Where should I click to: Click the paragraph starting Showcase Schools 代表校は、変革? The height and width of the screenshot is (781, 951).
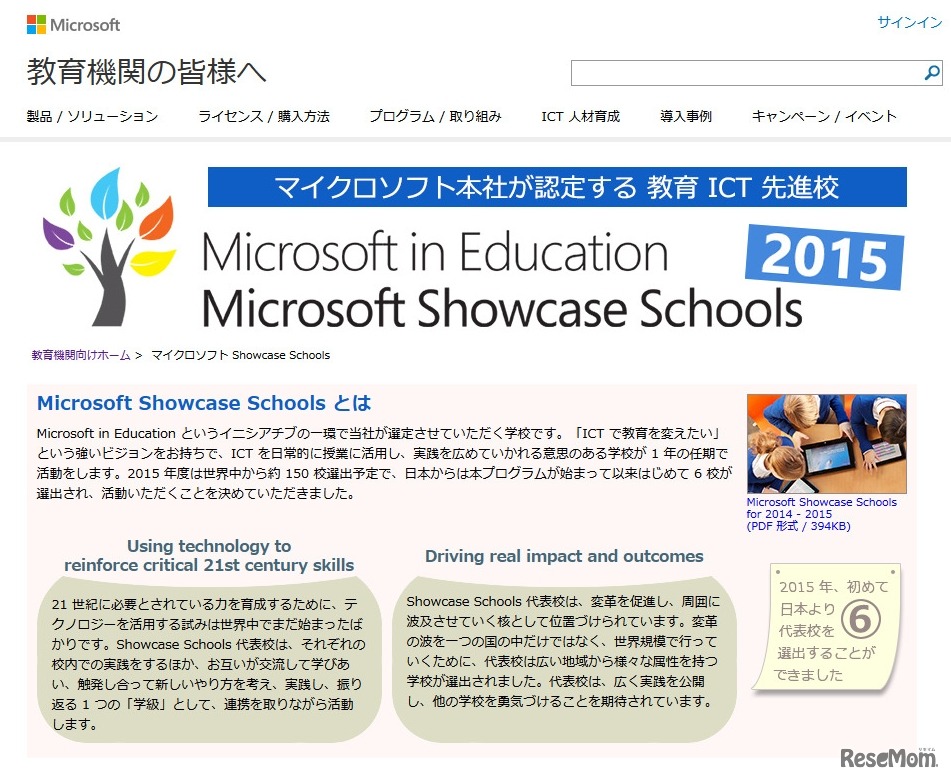[563, 651]
